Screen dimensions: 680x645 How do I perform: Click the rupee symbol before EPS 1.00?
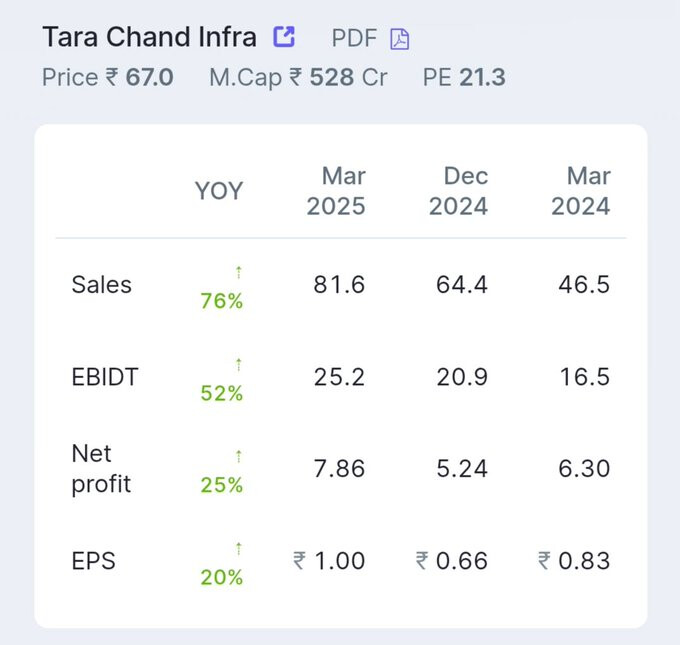(300, 560)
